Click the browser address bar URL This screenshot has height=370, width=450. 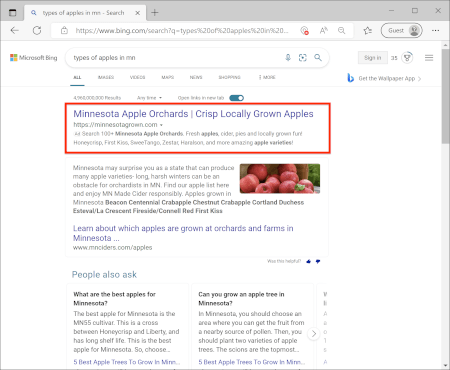(x=182, y=31)
